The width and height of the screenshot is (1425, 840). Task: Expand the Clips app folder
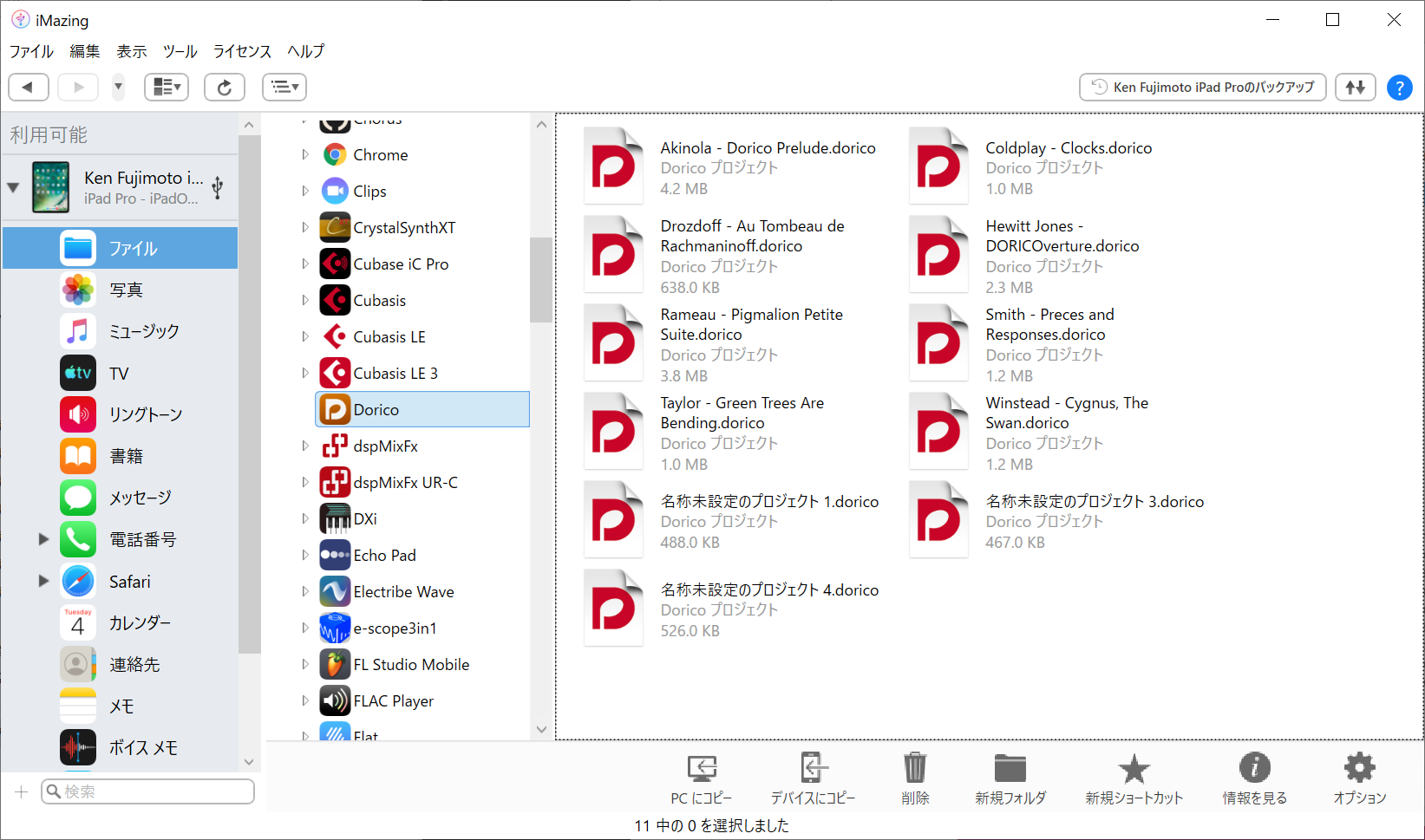304,191
